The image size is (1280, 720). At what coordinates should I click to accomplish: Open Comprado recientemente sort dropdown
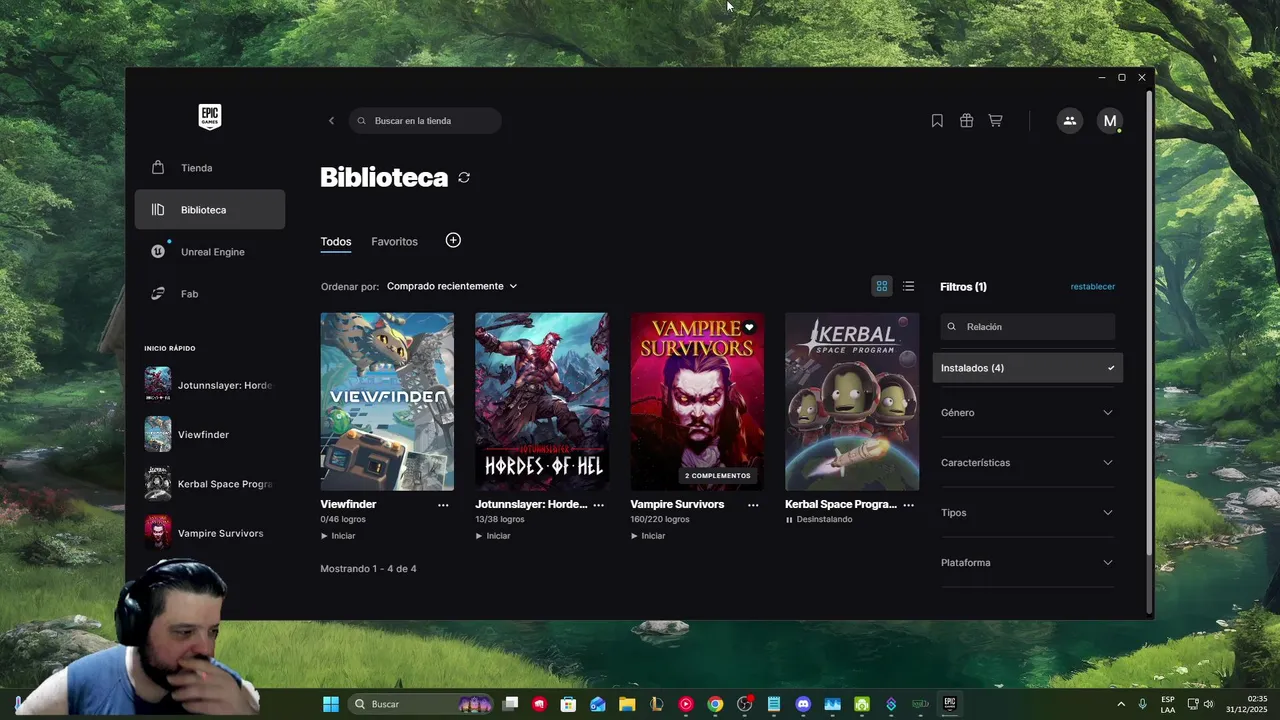coord(452,286)
